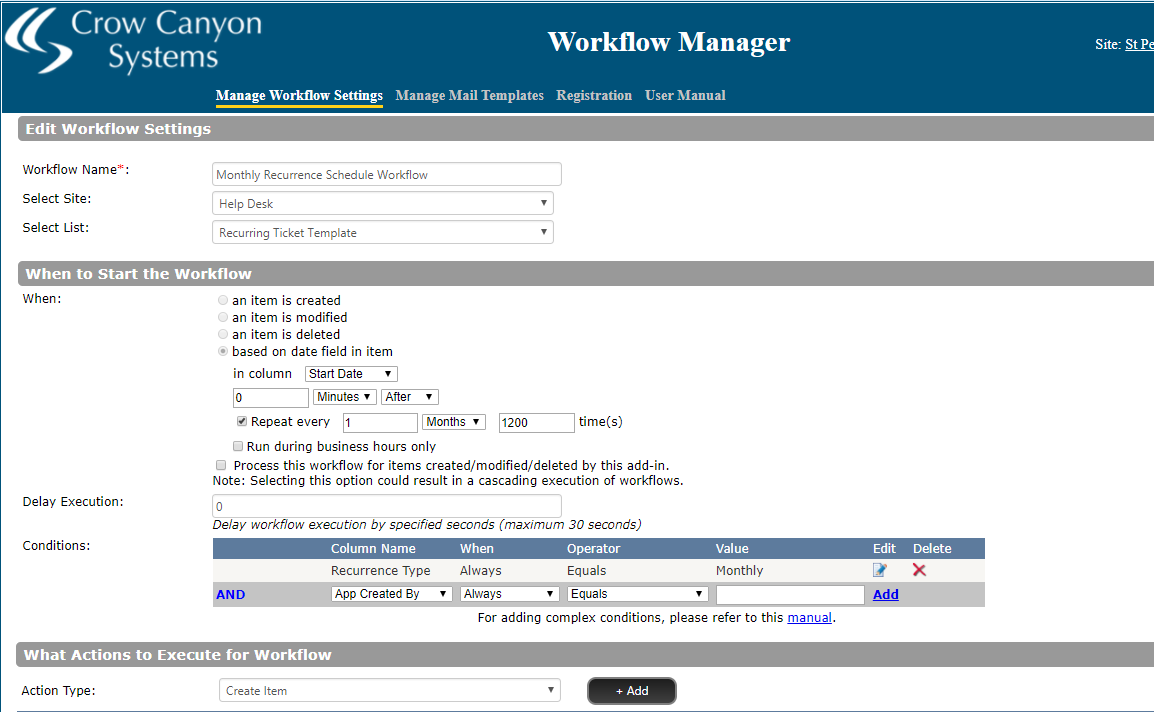Image resolution: width=1154 pixels, height=712 pixels.
Task: Delete the Recurrence Type condition row
Action: [919, 570]
